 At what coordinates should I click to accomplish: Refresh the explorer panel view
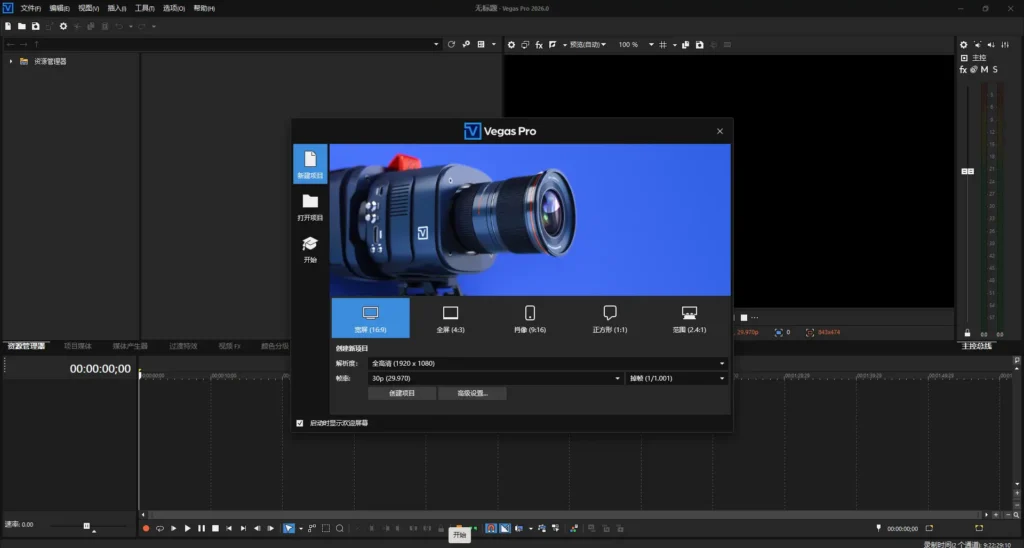[451, 44]
